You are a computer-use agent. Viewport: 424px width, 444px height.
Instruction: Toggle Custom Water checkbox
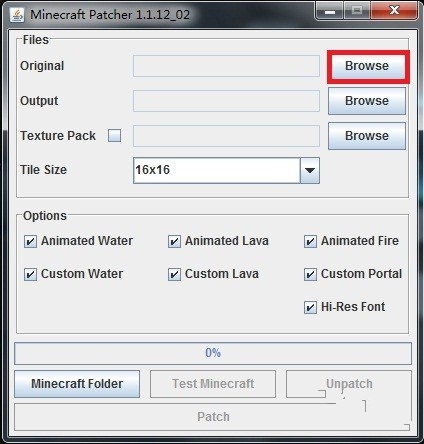30,274
